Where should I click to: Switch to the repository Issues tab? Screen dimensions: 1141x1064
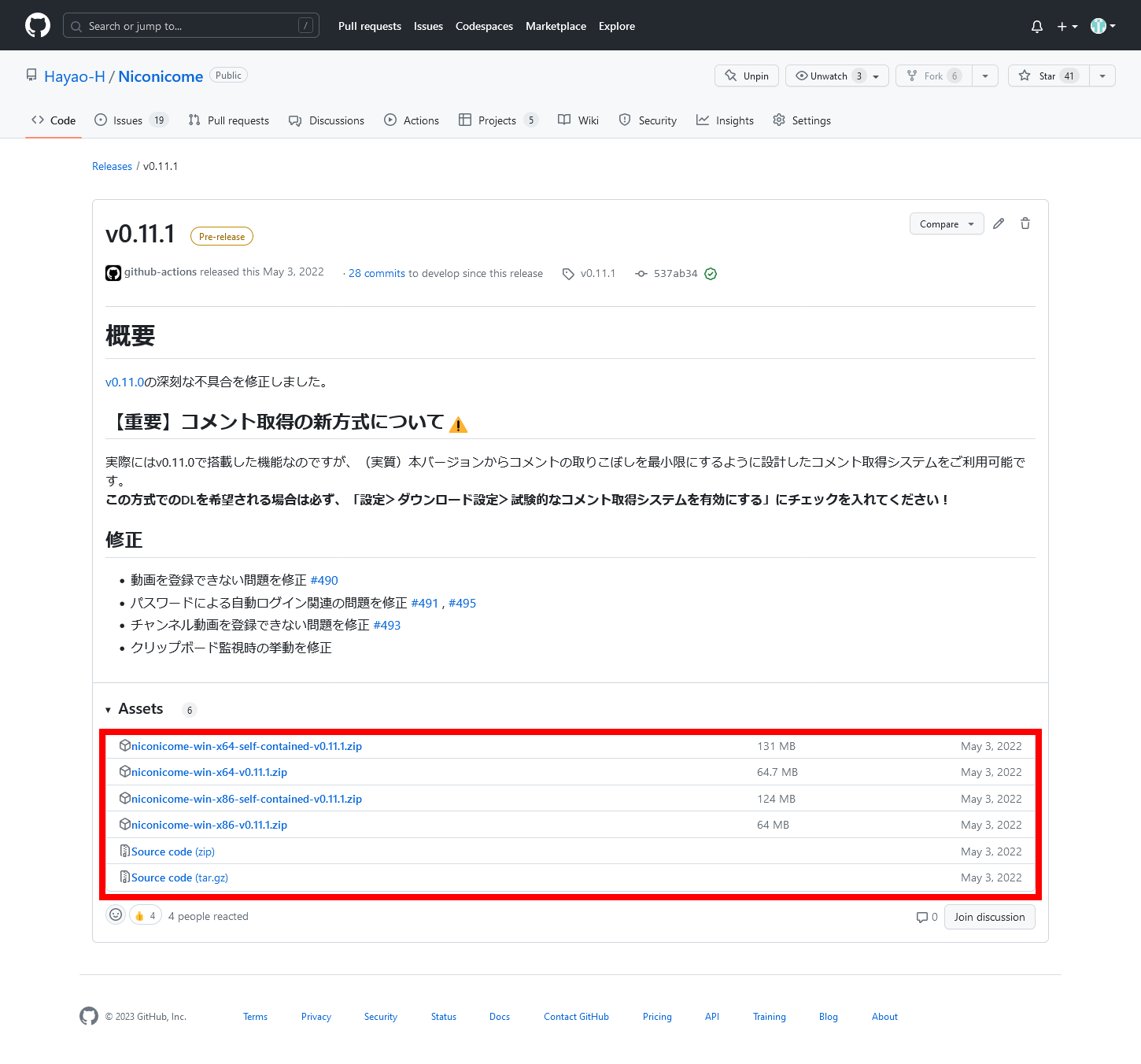tap(131, 120)
